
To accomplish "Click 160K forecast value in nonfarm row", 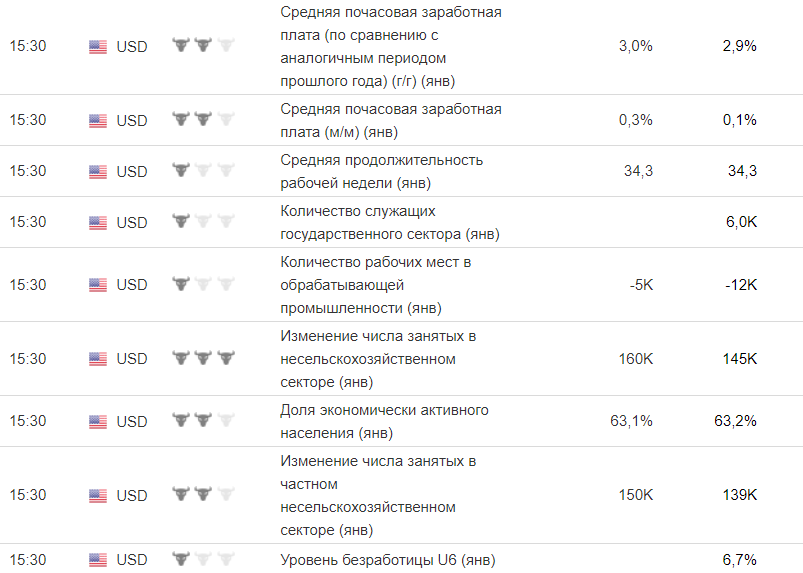I will pos(635,358).
